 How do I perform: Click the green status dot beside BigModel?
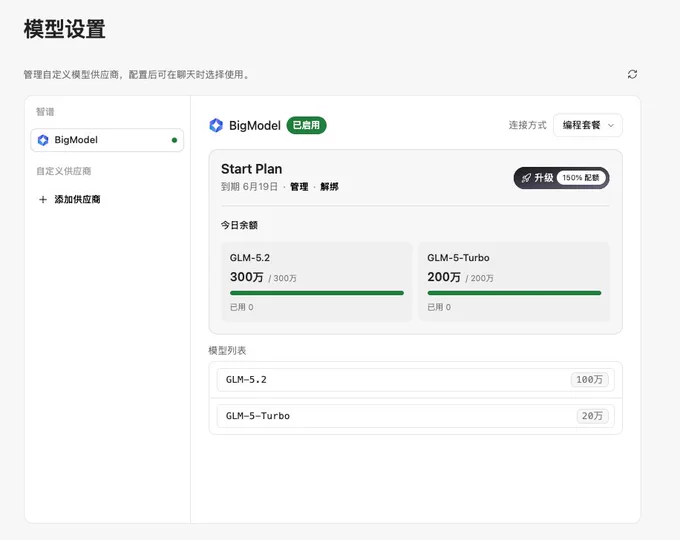(174, 140)
